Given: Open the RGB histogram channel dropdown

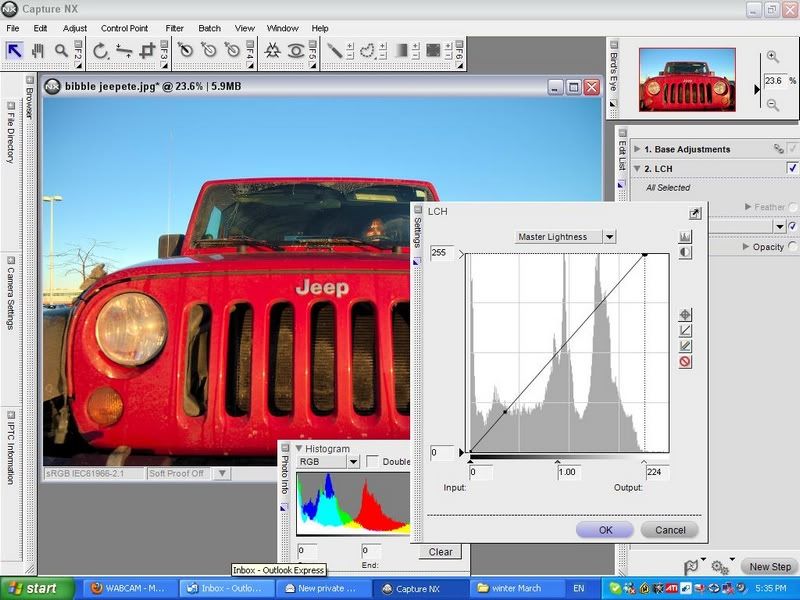Looking at the screenshot, I should [352, 462].
